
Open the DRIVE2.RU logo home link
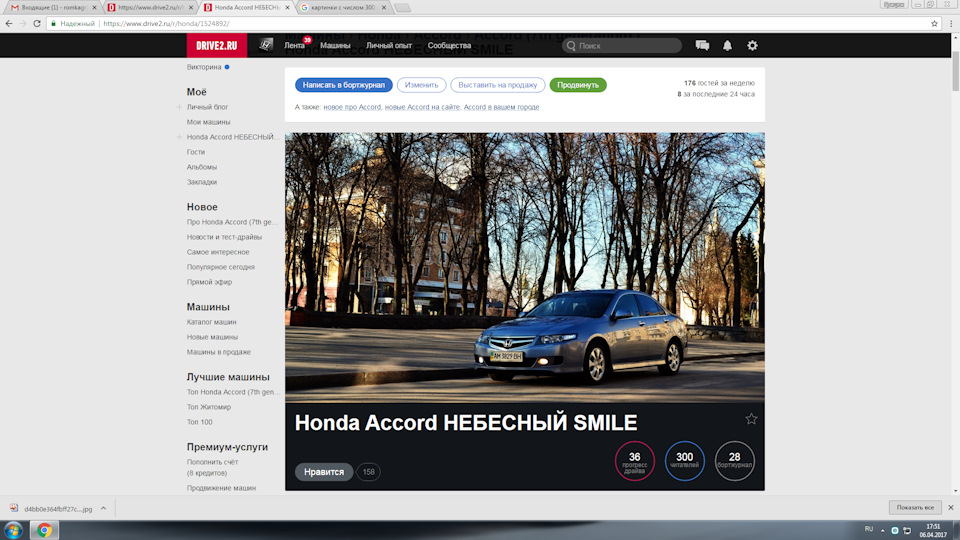[217, 45]
